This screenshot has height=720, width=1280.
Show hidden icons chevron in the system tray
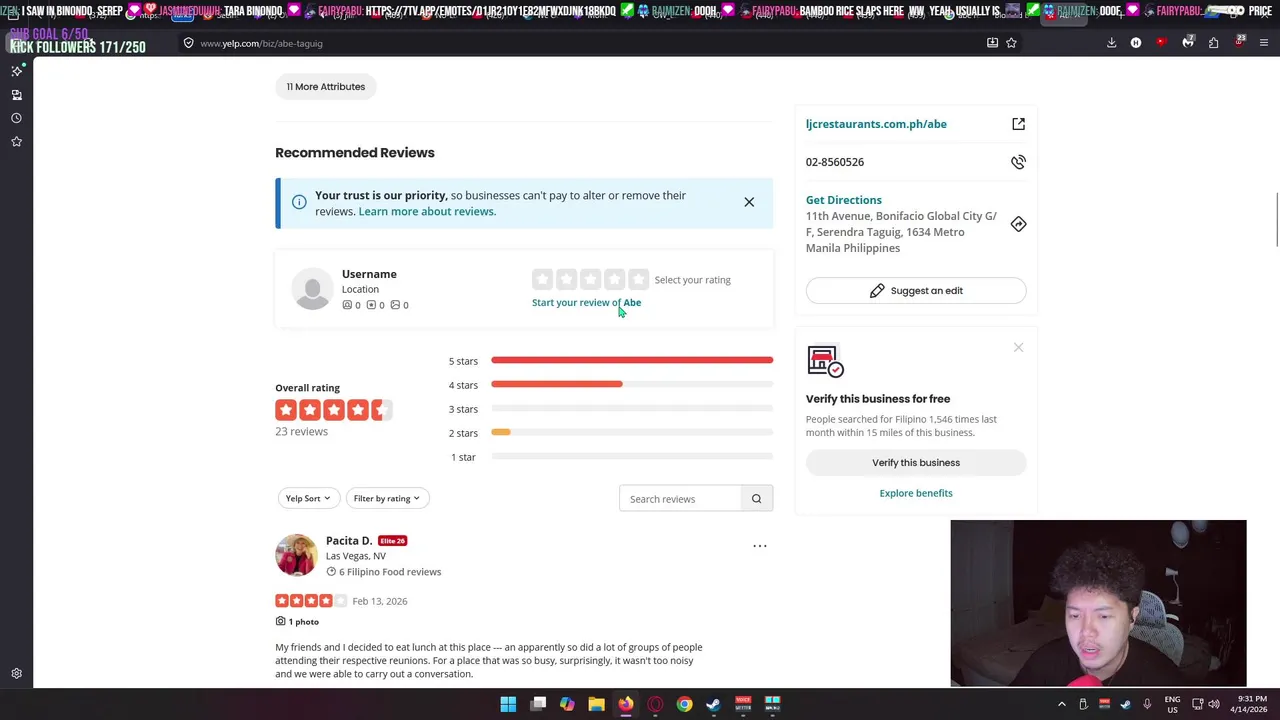pyautogui.click(x=1062, y=704)
